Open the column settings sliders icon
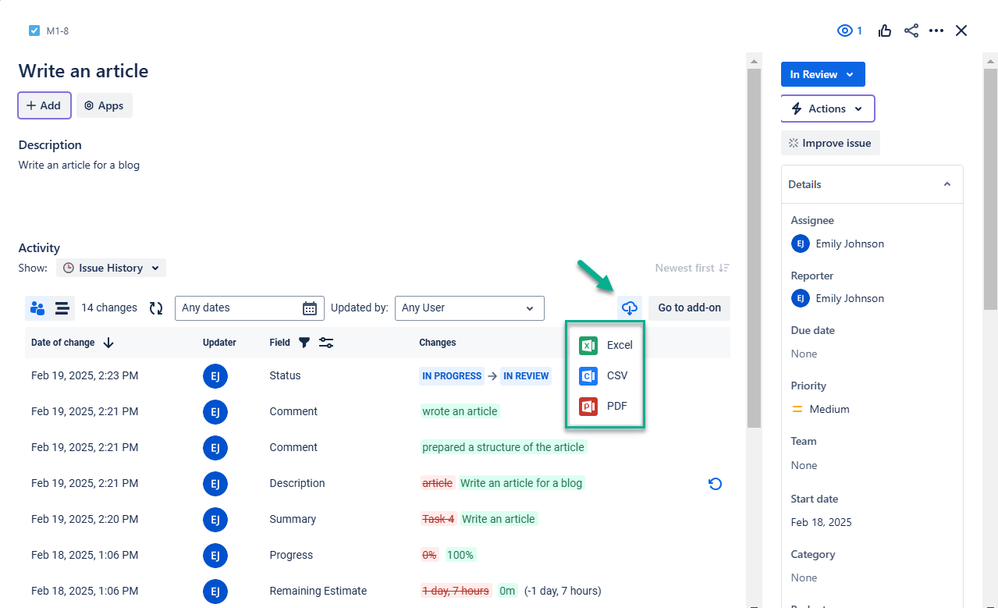 click(325, 342)
